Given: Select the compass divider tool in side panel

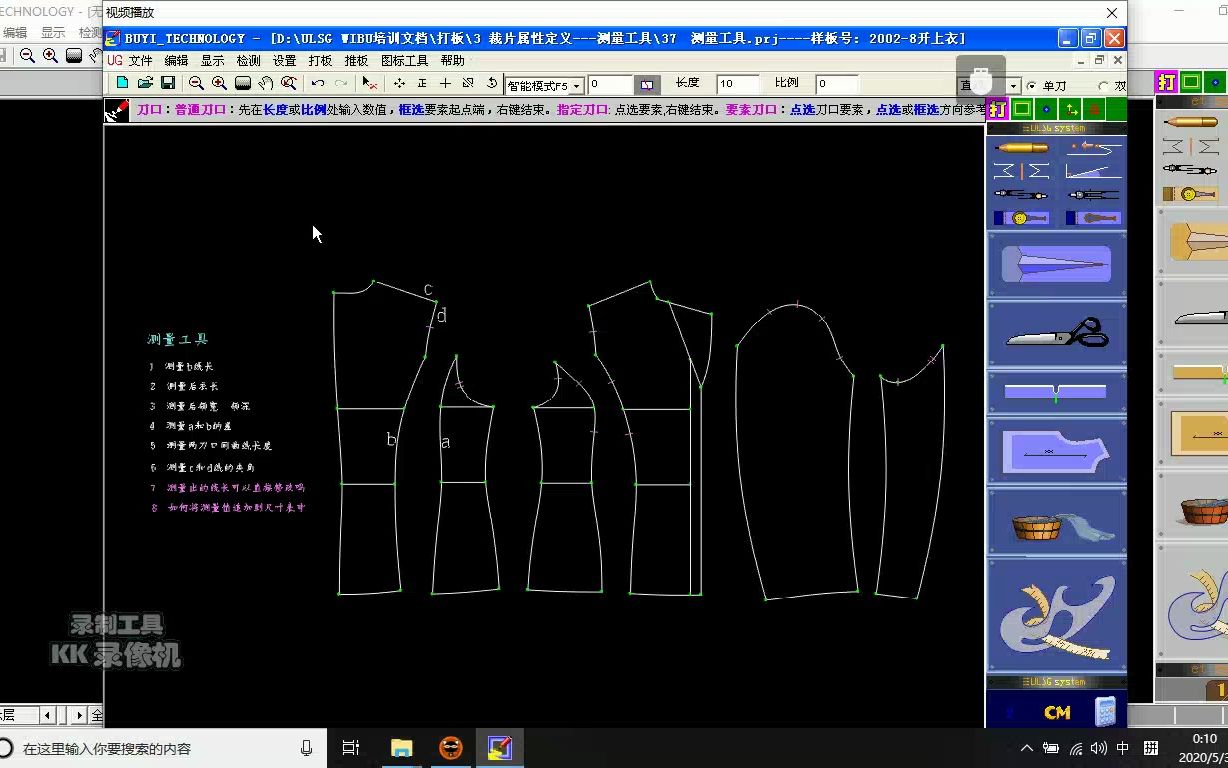Looking at the screenshot, I should pyautogui.click(x=1021, y=194).
